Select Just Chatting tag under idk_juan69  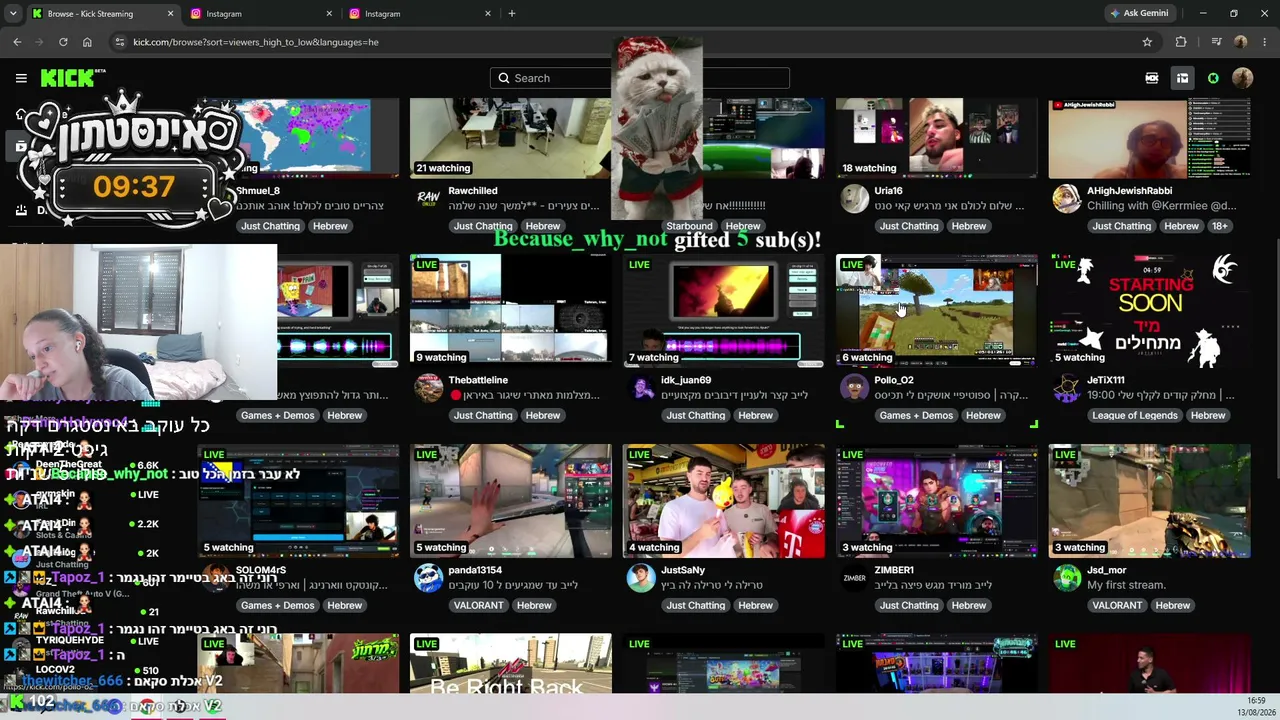pyautogui.click(x=696, y=416)
